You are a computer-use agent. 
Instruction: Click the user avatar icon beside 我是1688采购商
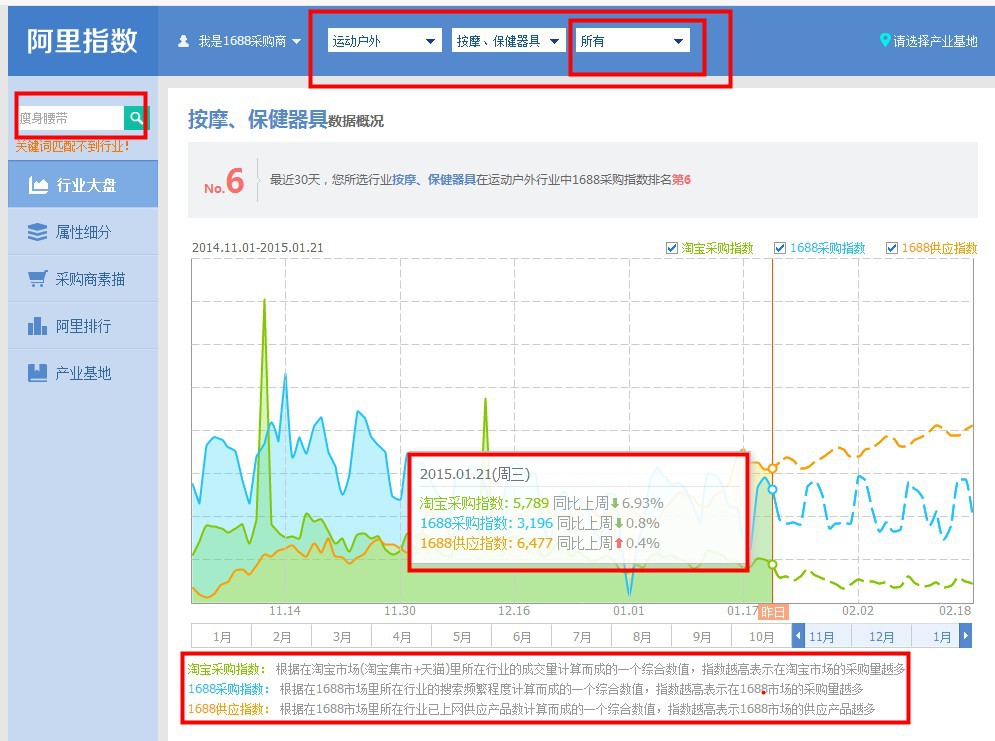click(183, 41)
